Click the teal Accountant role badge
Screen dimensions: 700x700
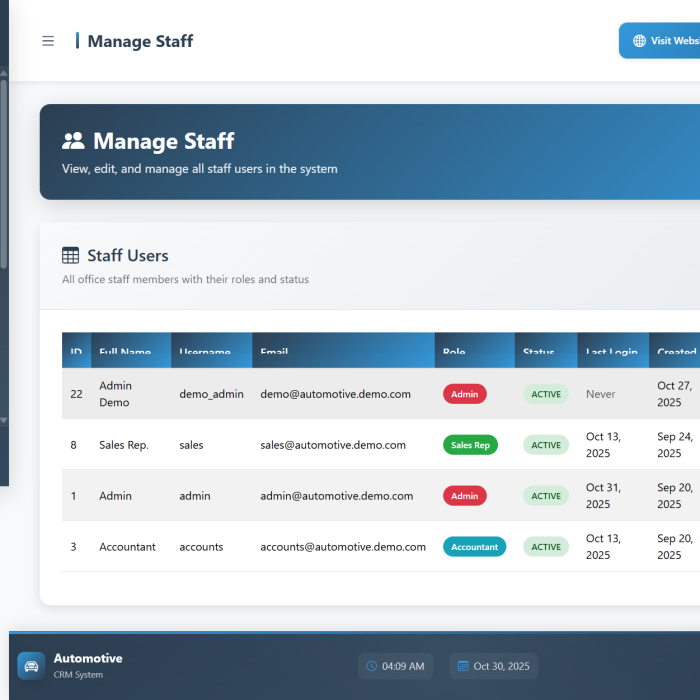click(x=474, y=547)
